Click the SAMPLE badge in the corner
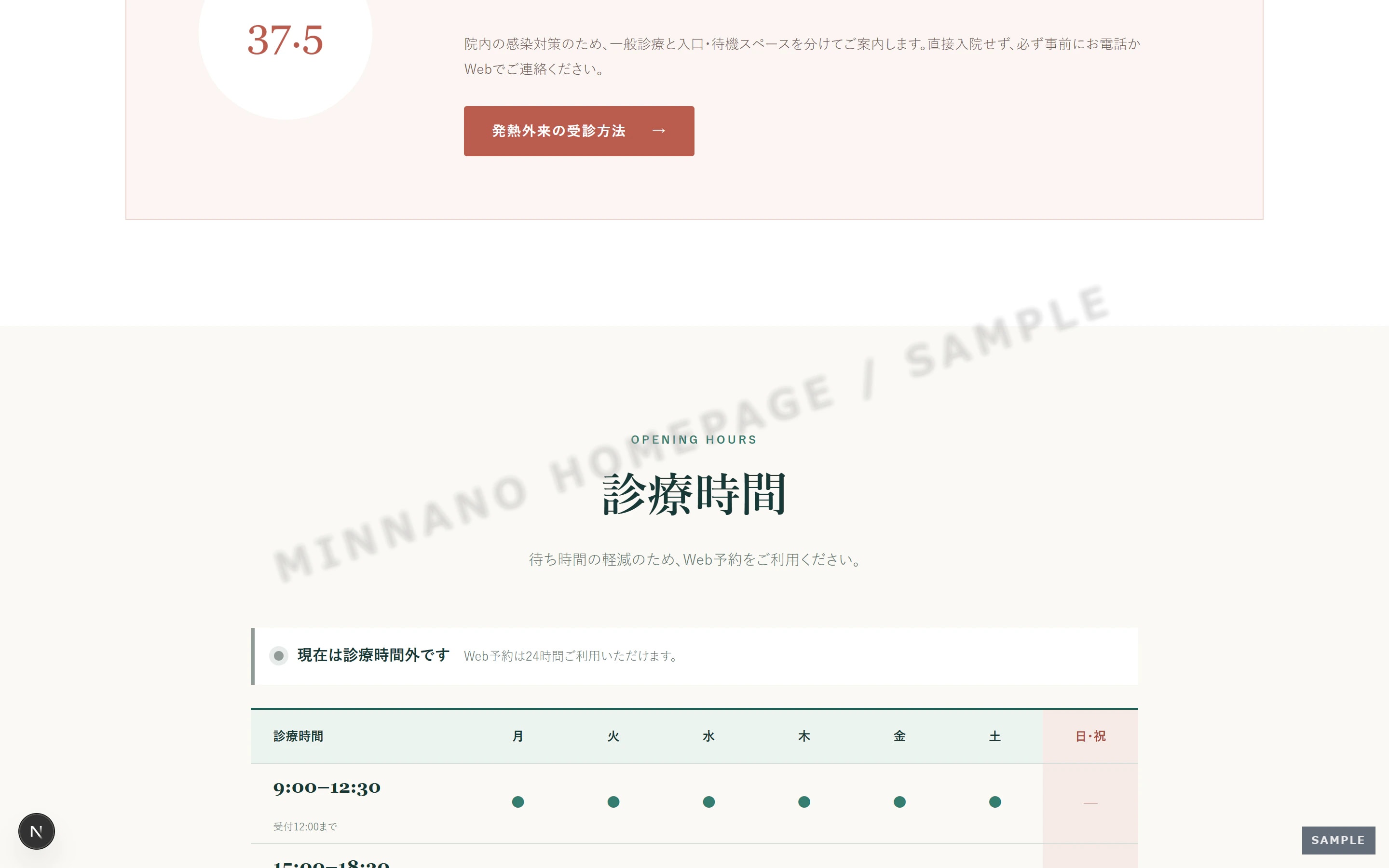1389x868 pixels. coord(1338,840)
